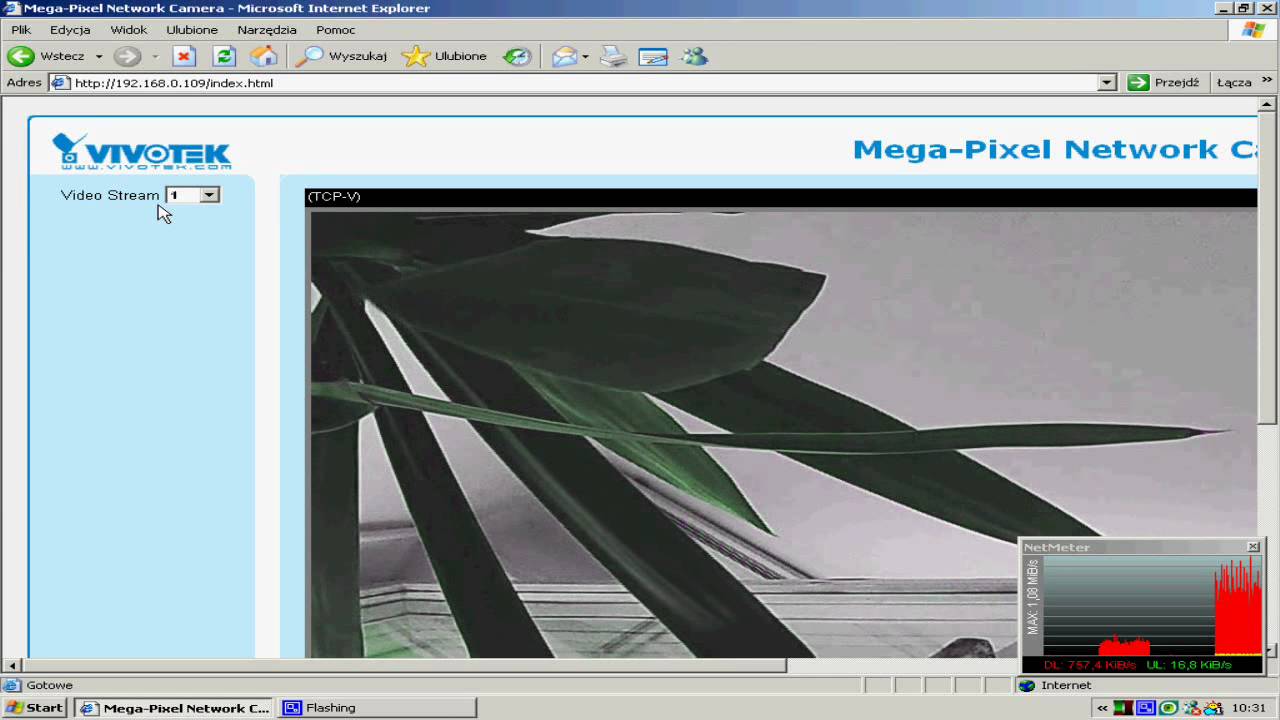The height and width of the screenshot is (720, 1280).
Task: Click the forward navigation arrow icon
Action: pyautogui.click(x=127, y=56)
